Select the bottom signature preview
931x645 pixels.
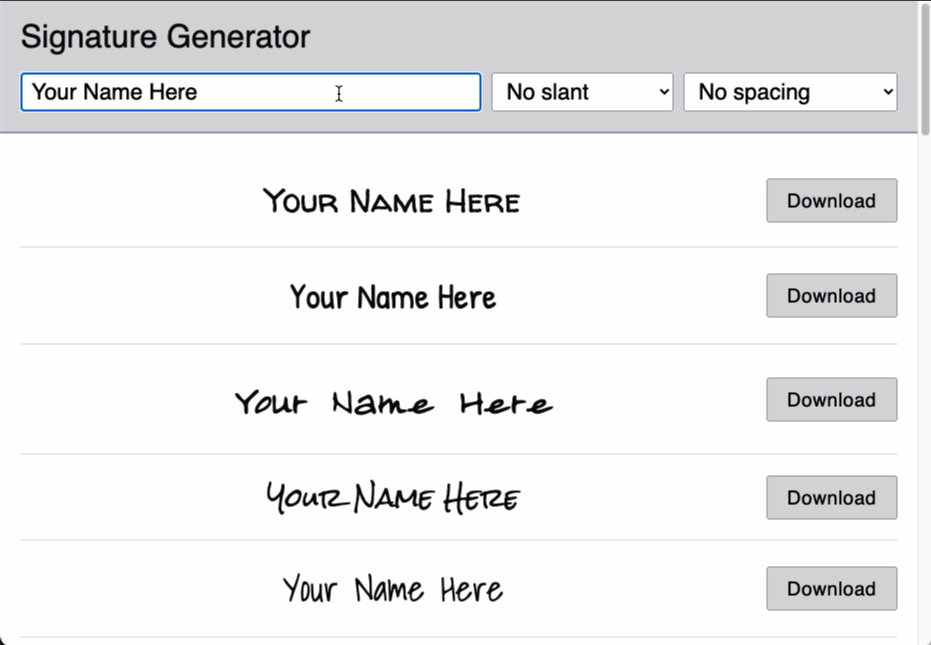(391, 588)
